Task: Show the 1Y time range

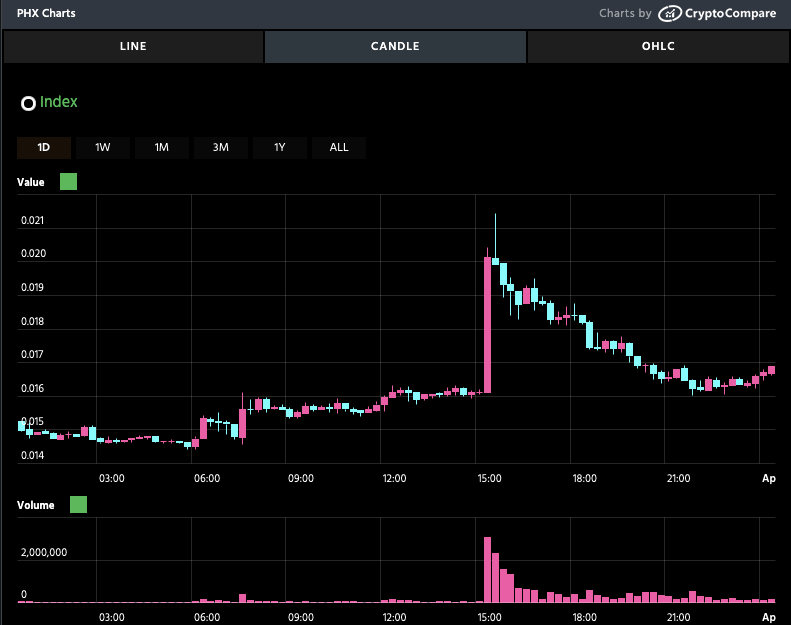Action: [280, 148]
